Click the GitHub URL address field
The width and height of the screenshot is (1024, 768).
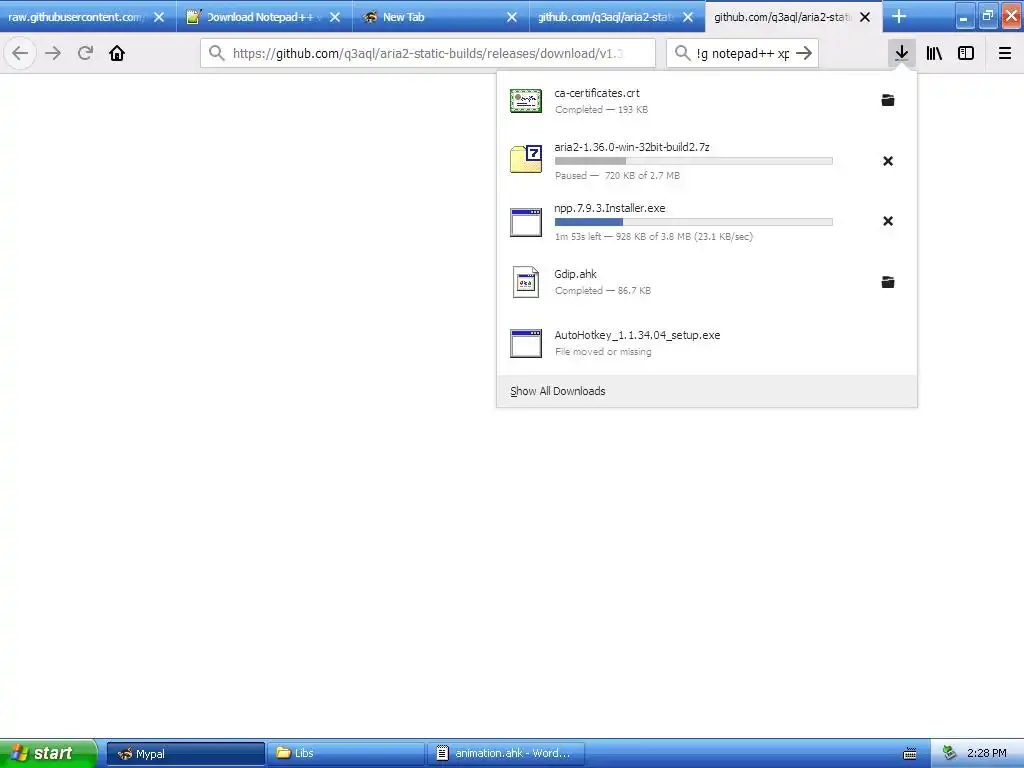[x=428, y=53]
